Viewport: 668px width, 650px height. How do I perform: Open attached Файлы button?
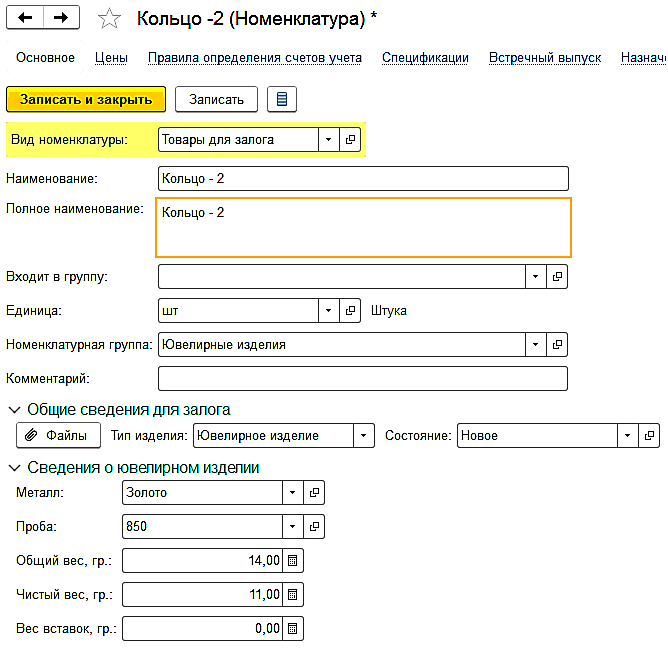point(58,435)
